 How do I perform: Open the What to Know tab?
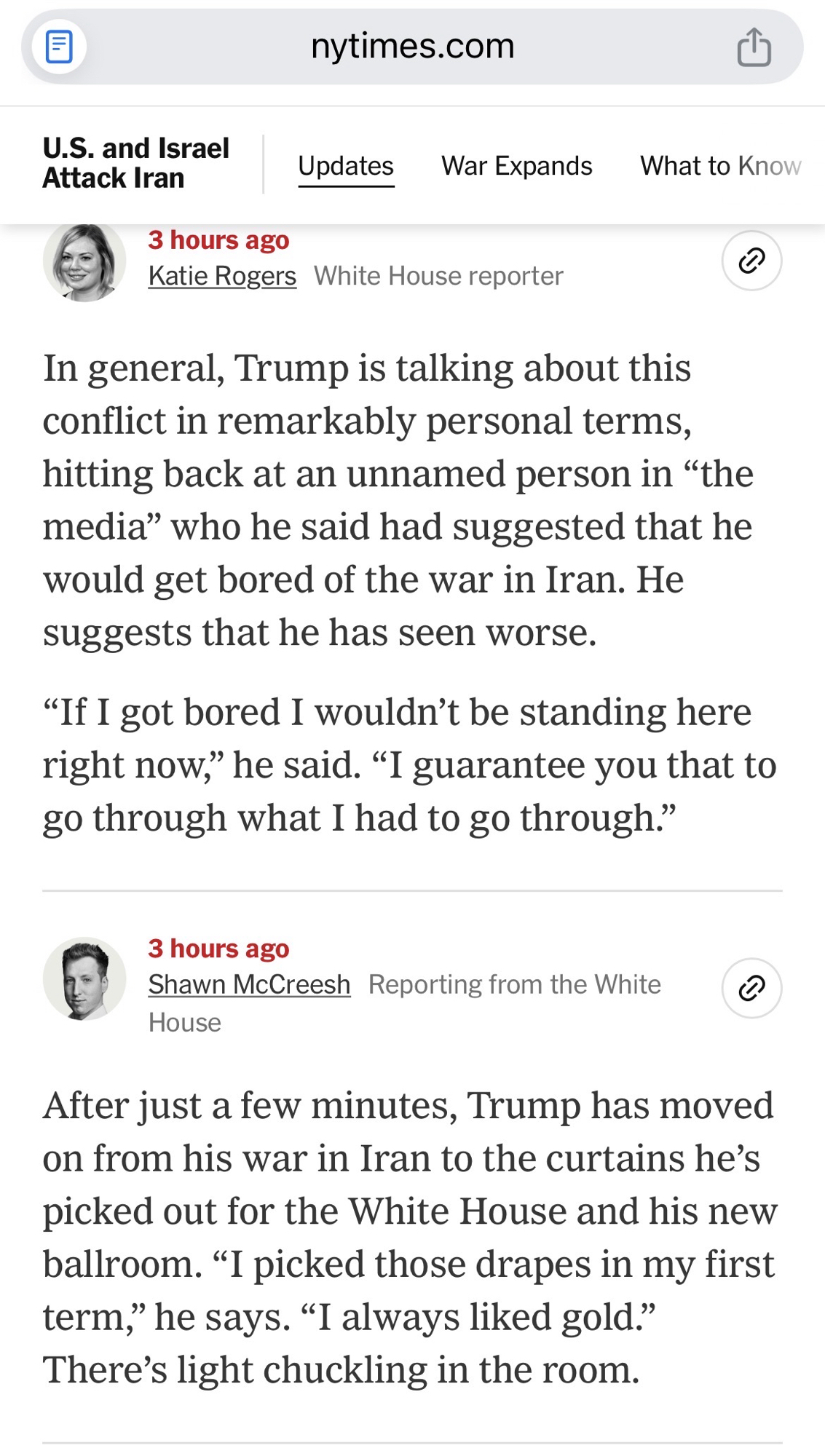coord(720,166)
